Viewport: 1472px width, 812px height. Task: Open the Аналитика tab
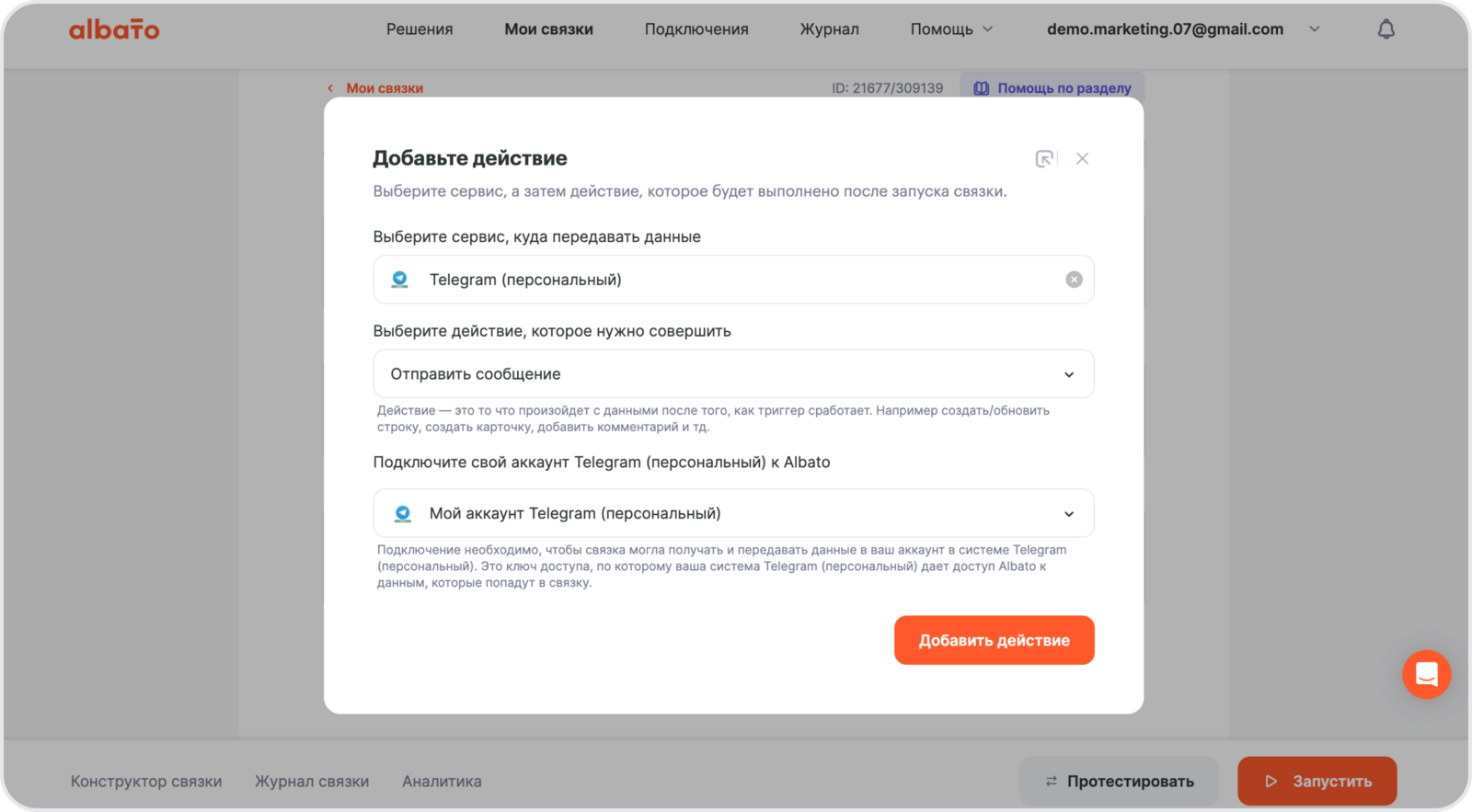(x=442, y=782)
